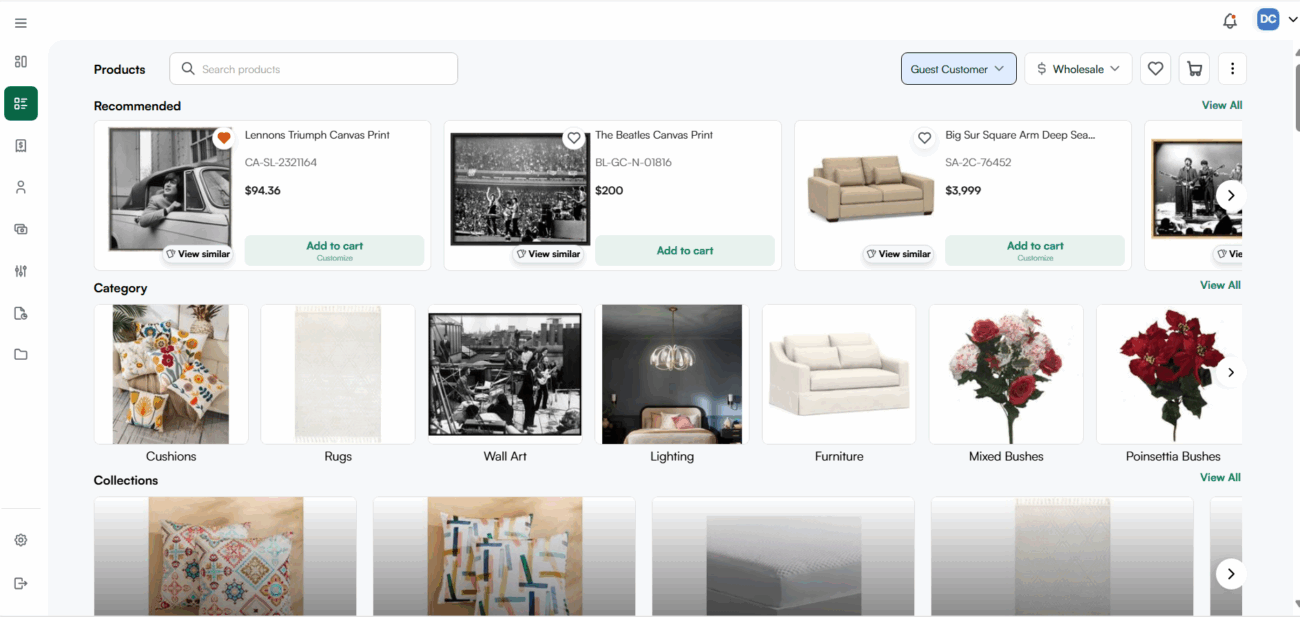This screenshot has width=1300, height=617.
Task: Click the notification bell icon
Action: tap(1229, 21)
